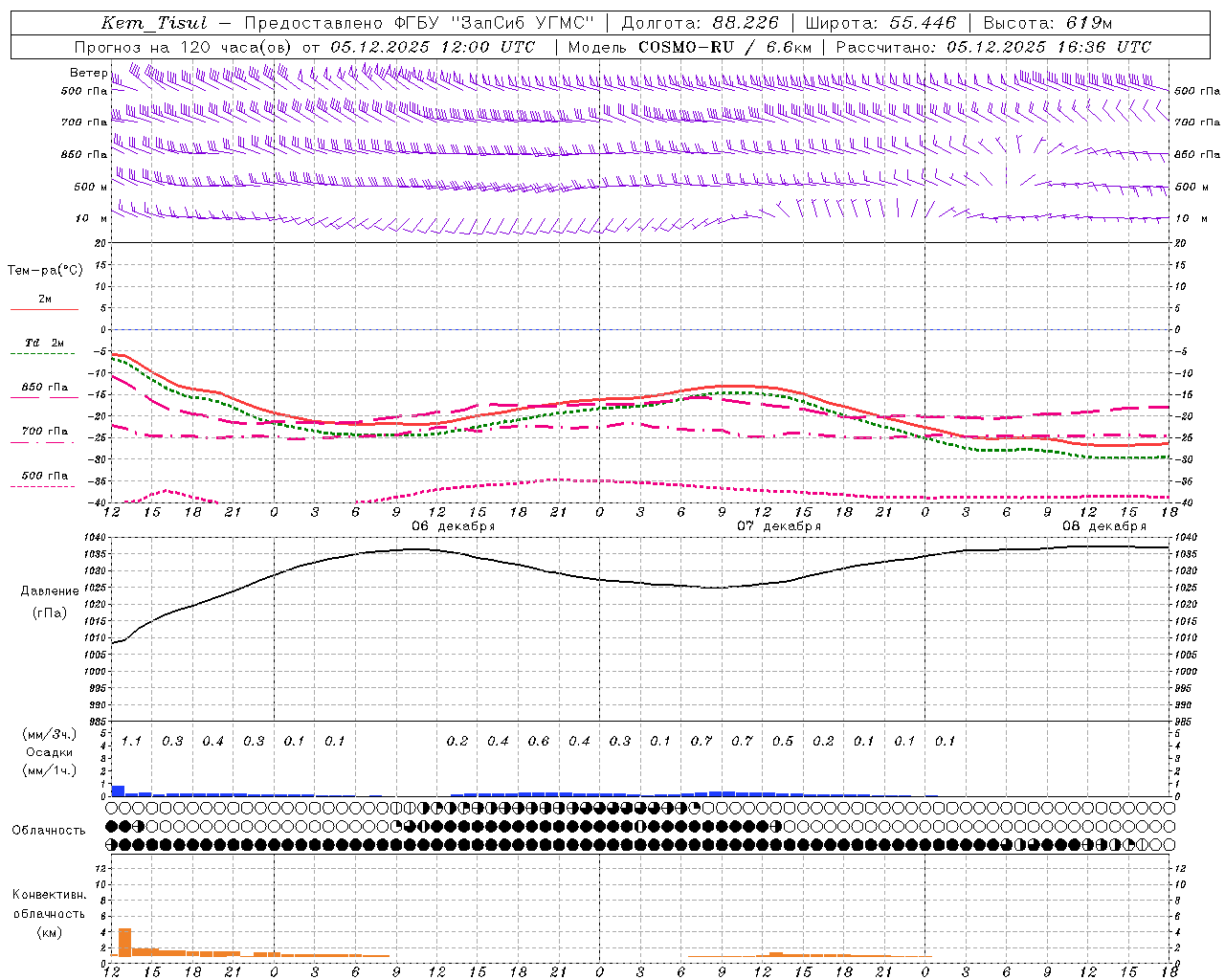Click the station name Kem_Tisul
The image size is (1225, 980).
click(x=154, y=23)
